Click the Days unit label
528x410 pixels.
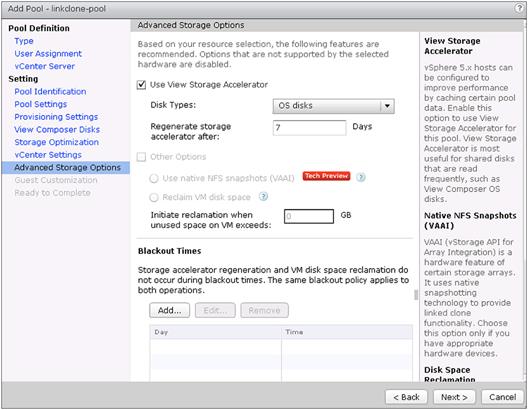362,127
